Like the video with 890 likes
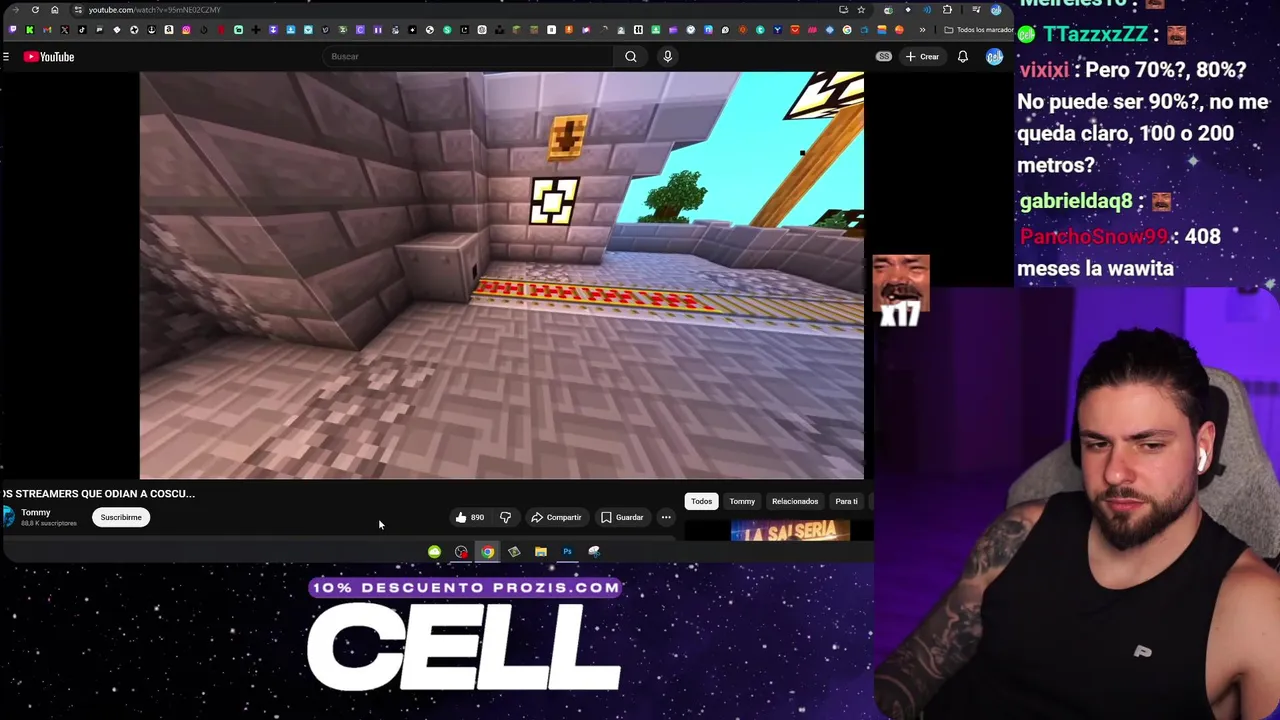The image size is (1280, 720). coord(469,518)
